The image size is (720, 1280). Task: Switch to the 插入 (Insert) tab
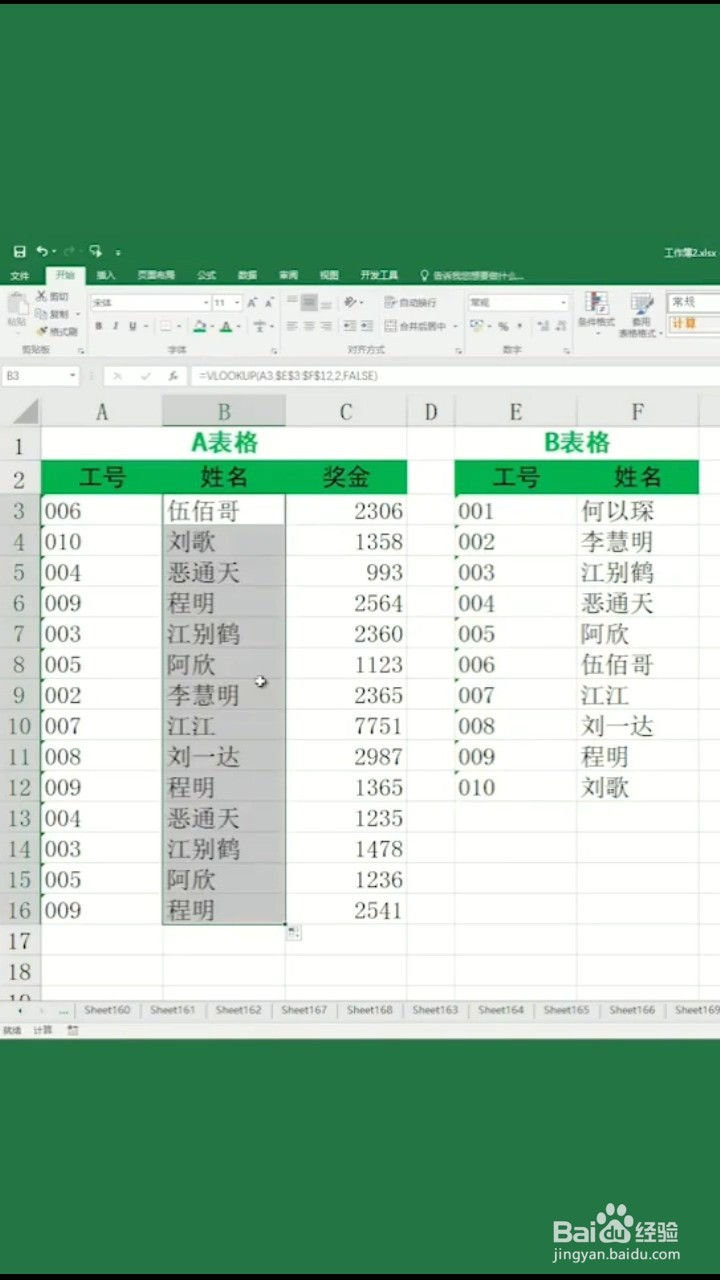(106, 275)
